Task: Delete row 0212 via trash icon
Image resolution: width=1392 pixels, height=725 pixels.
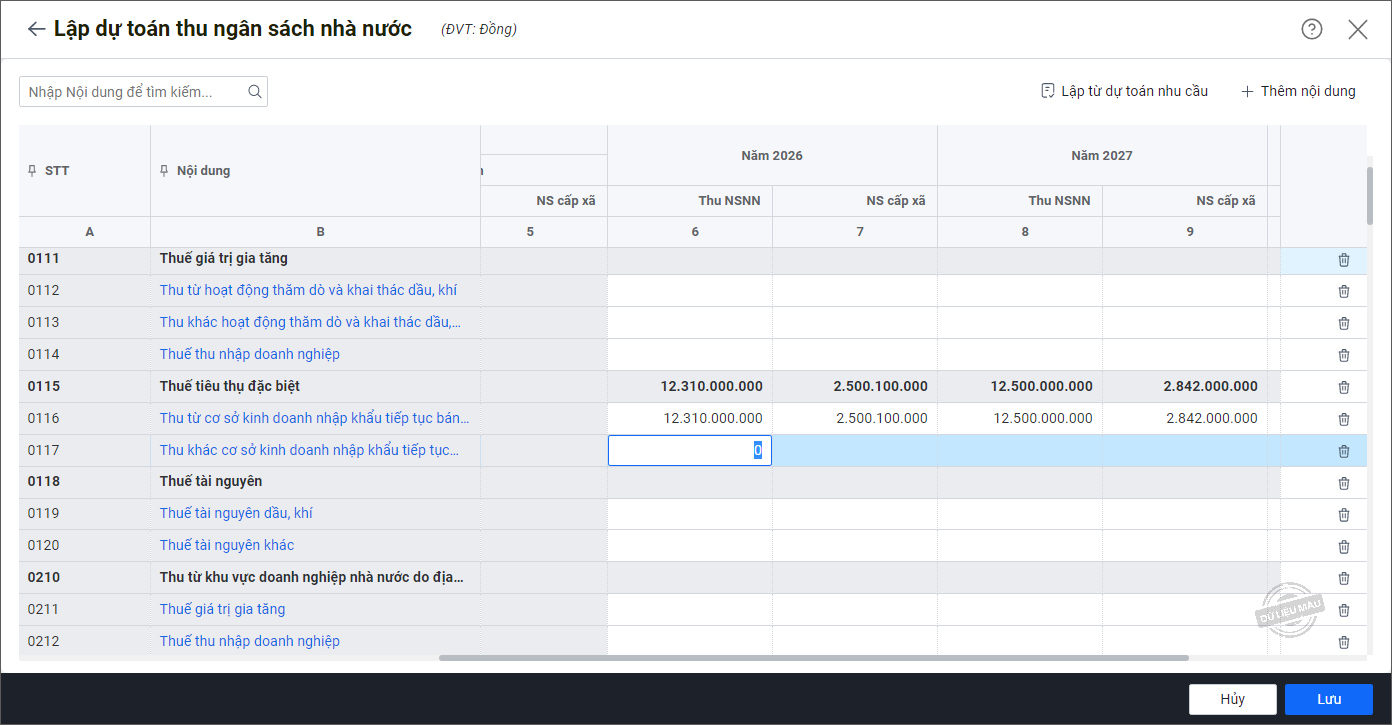Action: [x=1343, y=642]
